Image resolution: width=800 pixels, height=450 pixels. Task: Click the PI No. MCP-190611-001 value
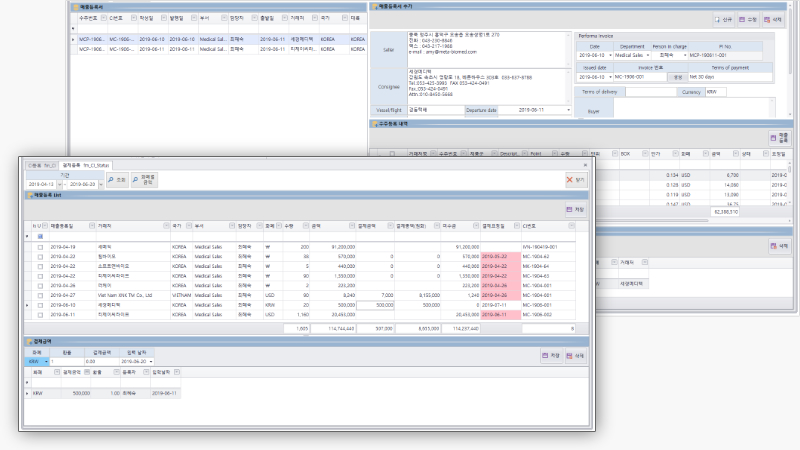pyautogui.click(x=725, y=55)
